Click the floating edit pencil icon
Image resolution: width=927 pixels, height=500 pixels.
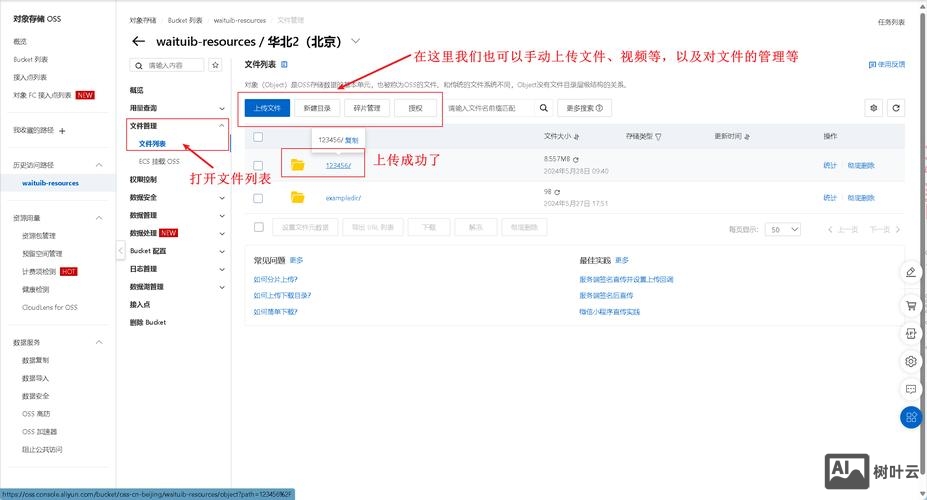click(911, 272)
